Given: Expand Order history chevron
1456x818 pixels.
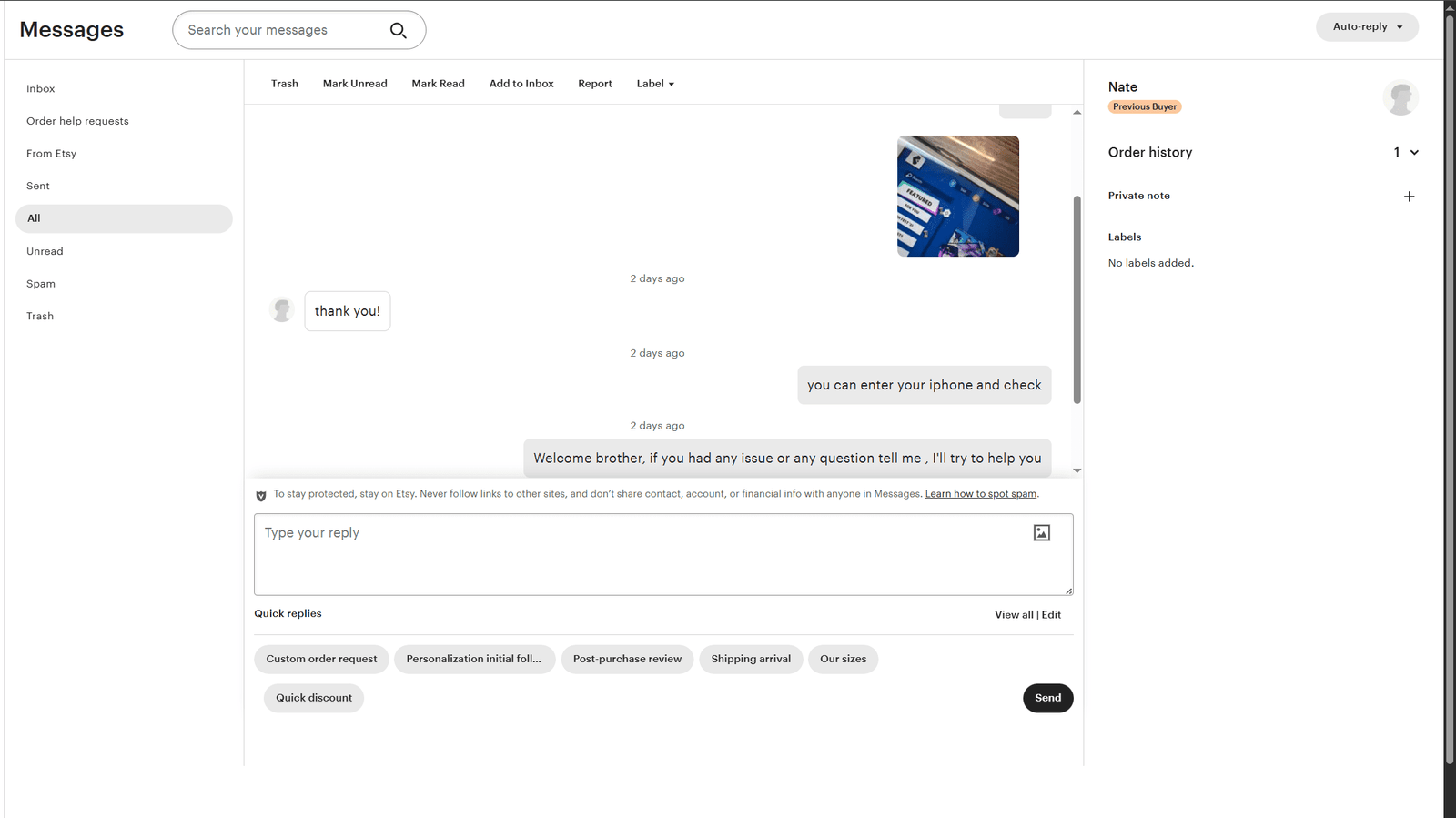Looking at the screenshot, I should (1414, 153).
